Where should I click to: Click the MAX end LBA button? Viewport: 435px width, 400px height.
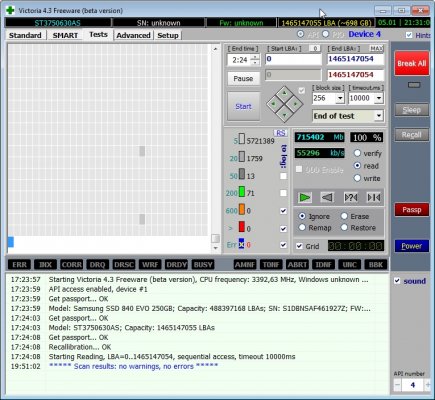[377, 49]
